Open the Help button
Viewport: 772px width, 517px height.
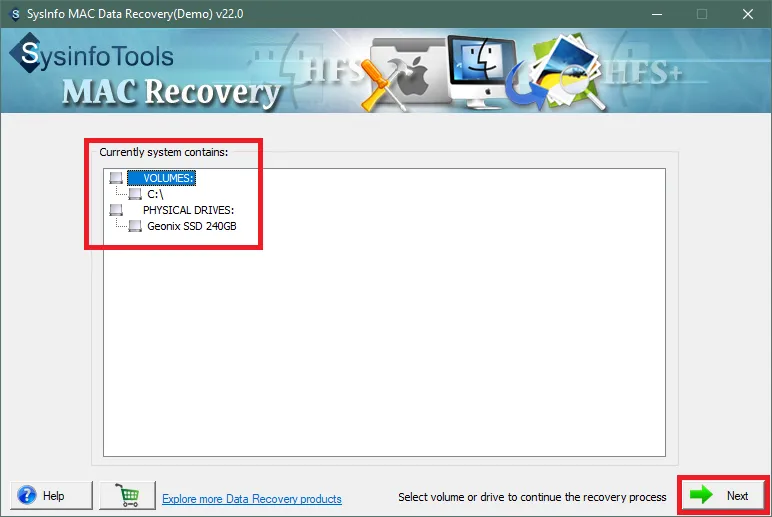[51, 495]
